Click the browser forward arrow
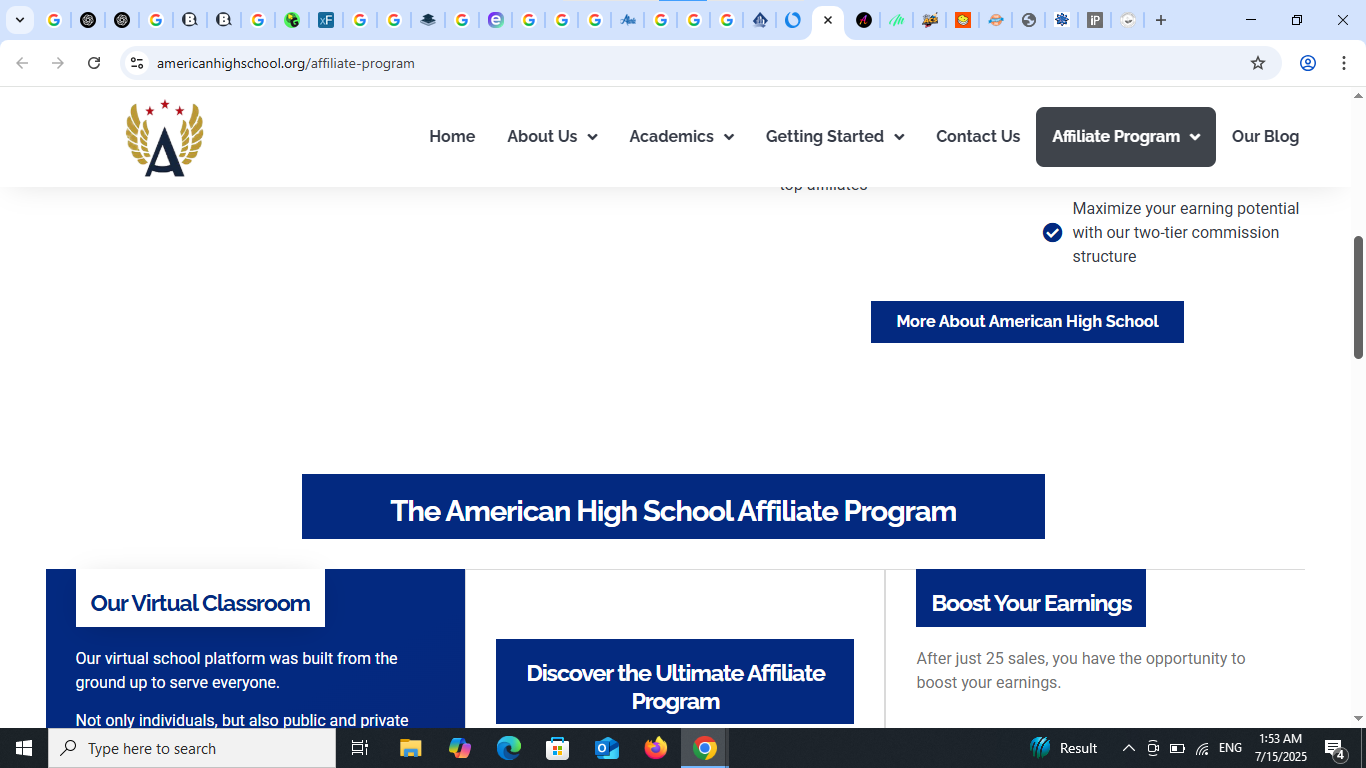 pos(58,63)
